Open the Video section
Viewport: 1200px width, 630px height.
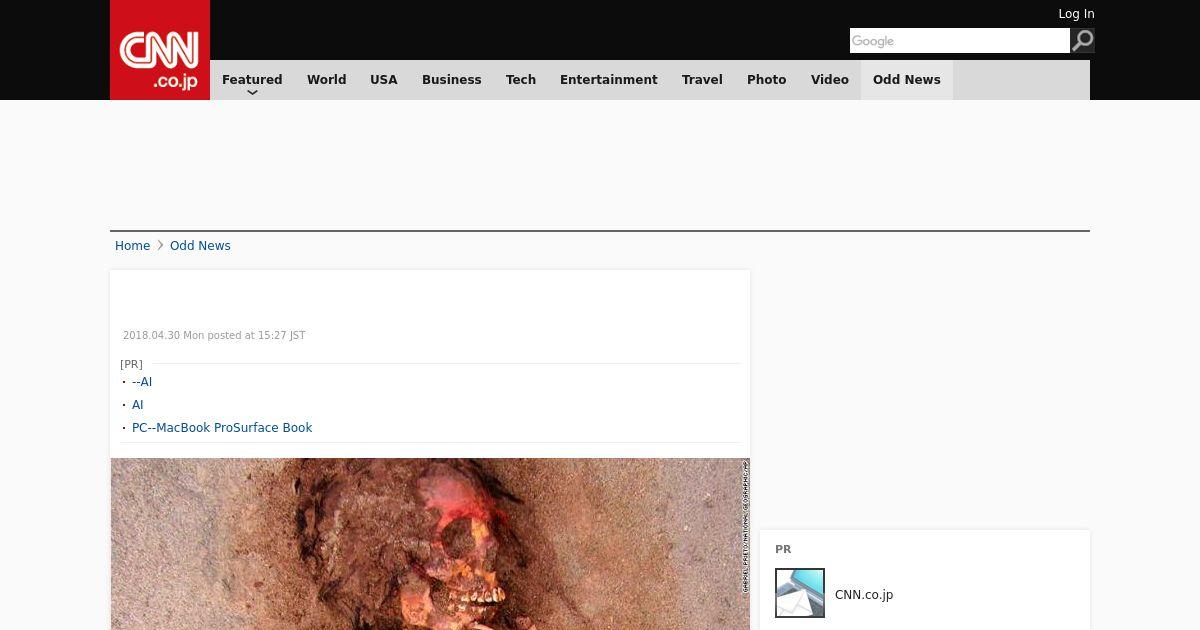(x=830, y=80)
